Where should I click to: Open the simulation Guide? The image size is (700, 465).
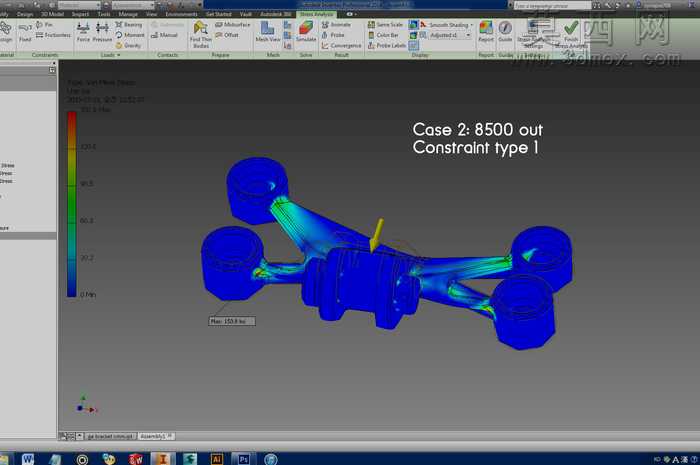tap(505, 32)
